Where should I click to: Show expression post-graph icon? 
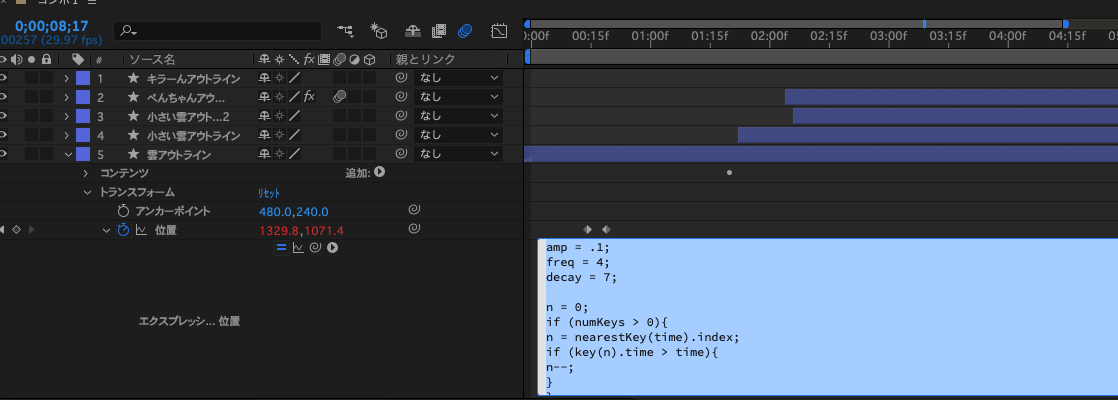pos(298,247)
